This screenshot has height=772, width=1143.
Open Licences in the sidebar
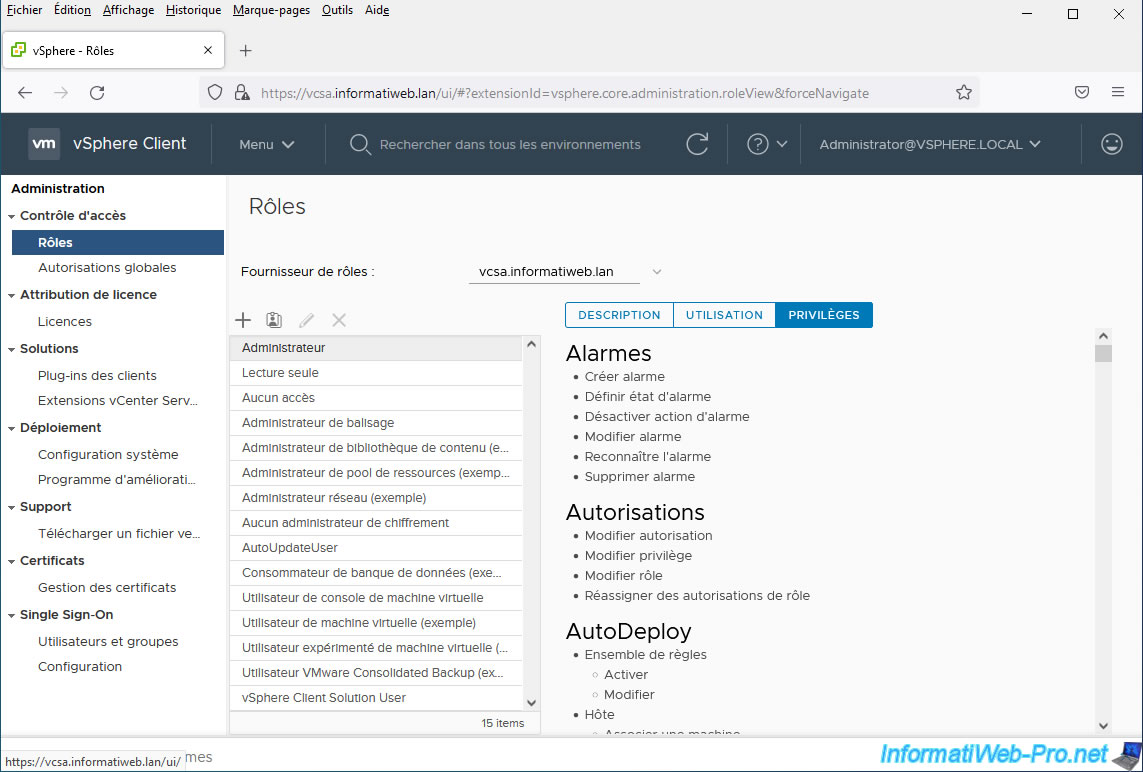(65, 321)
